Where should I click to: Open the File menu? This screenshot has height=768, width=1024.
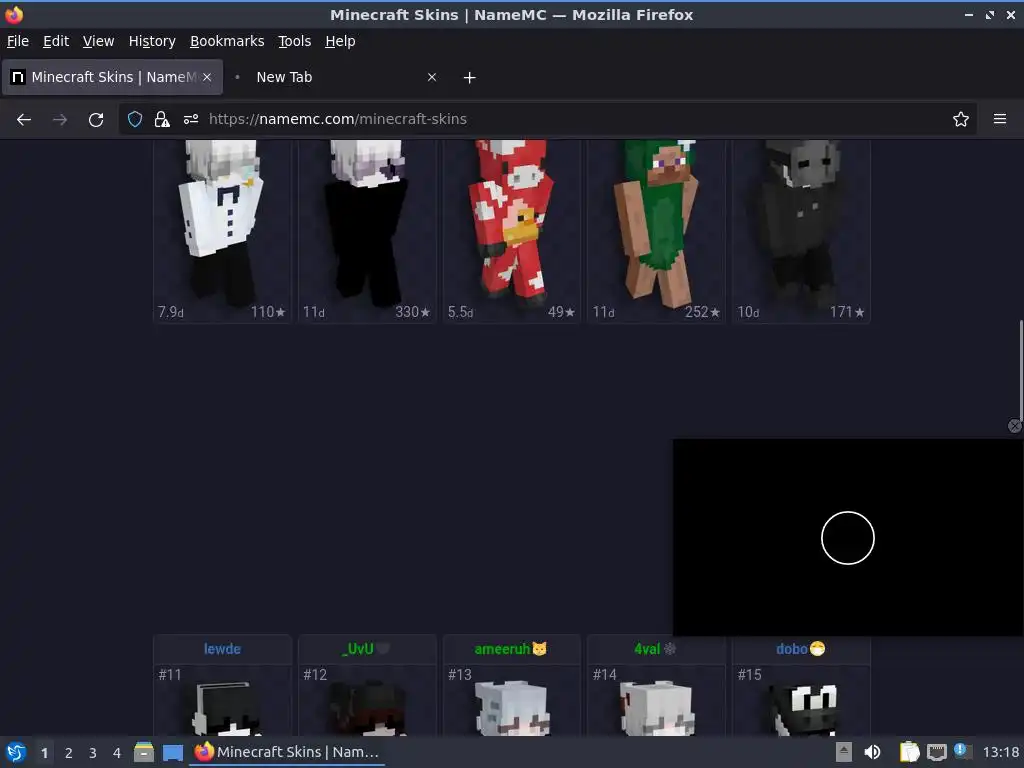[x=18, y=41]
